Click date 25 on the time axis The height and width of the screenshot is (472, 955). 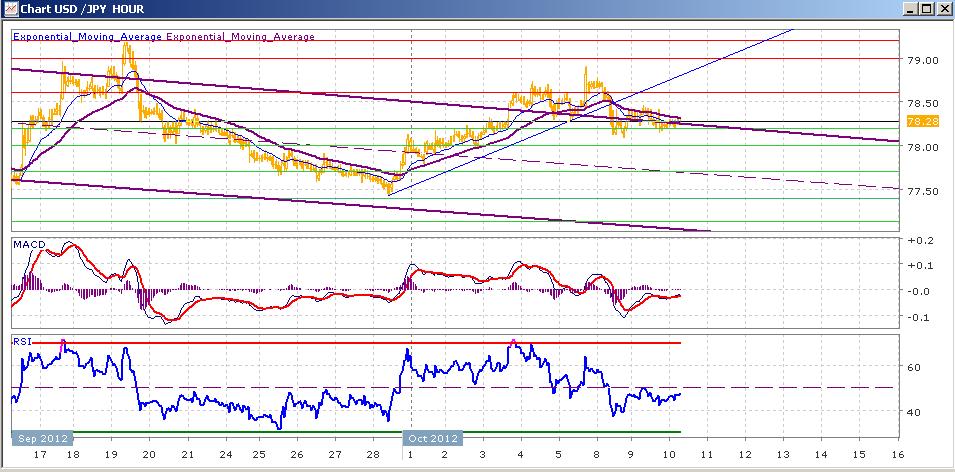tap(259, 453)
